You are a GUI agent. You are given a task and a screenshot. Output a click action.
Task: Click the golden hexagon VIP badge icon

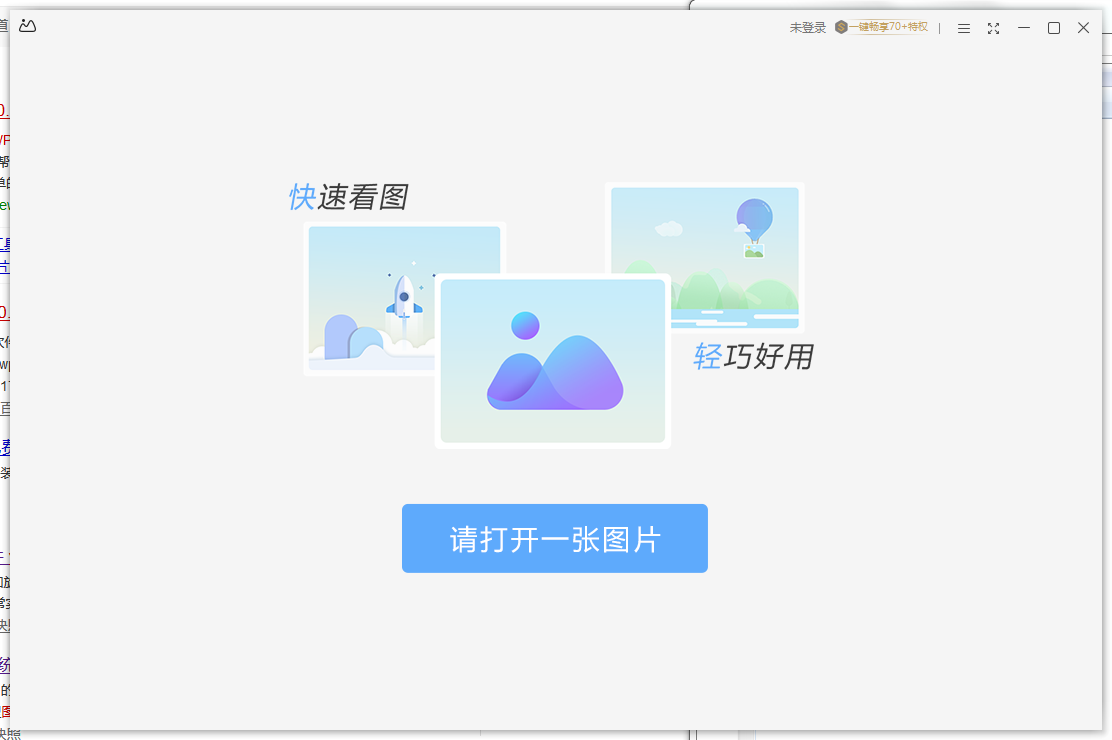tap(840, 28)
